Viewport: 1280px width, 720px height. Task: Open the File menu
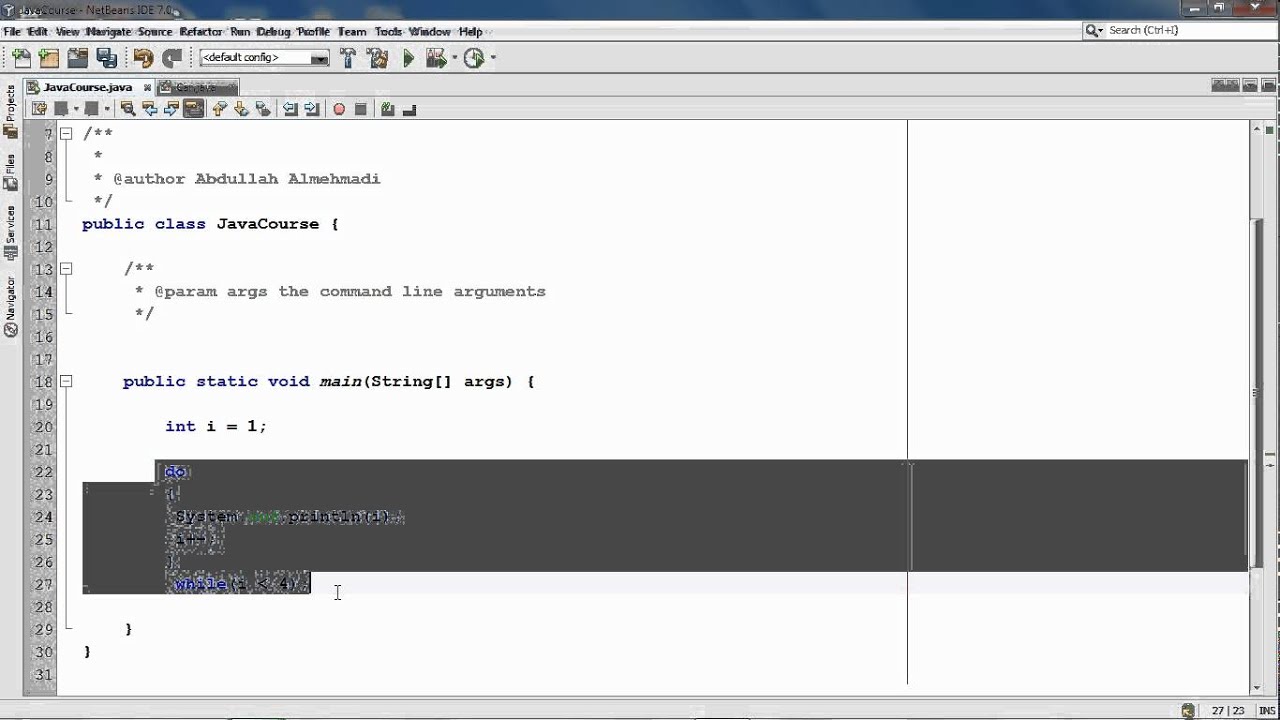coord(12,32)
